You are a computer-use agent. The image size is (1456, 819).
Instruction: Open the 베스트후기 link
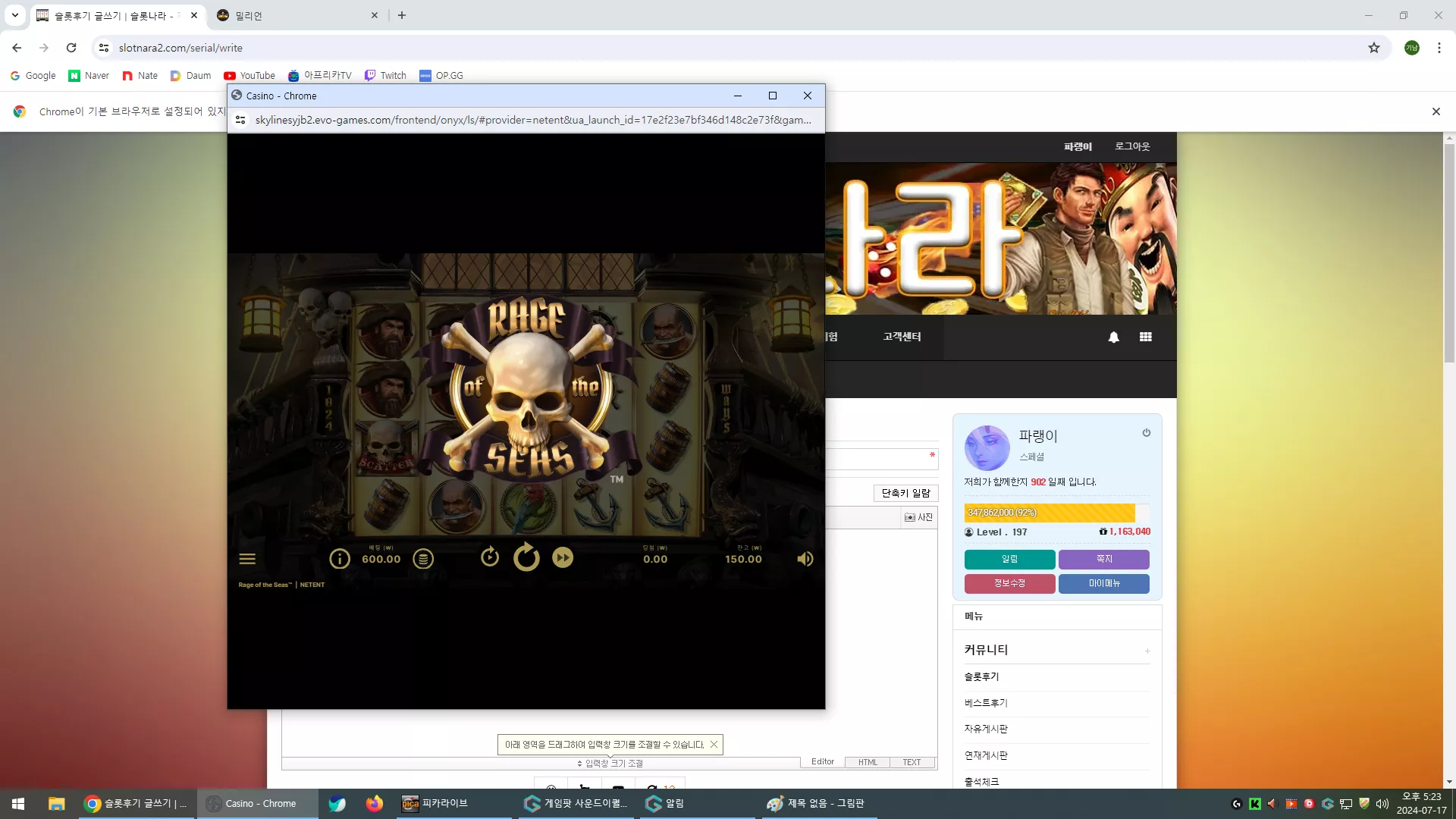click(x=986, y=703)
